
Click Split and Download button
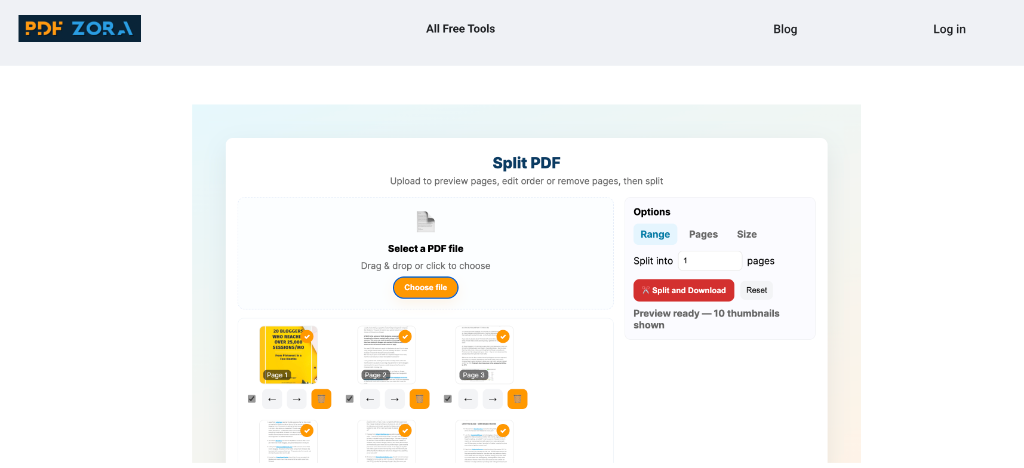(x=684, y=290)
